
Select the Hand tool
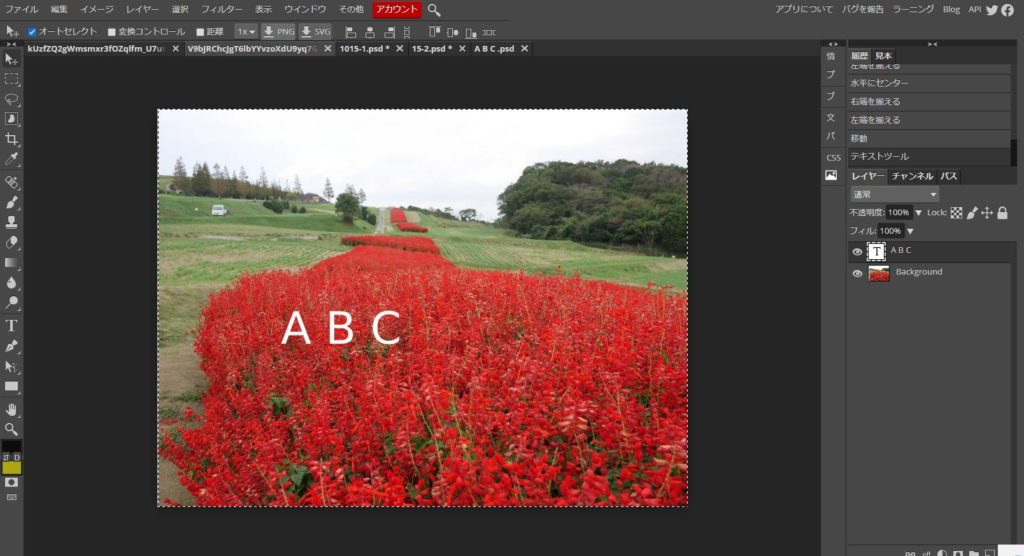[11, 409]
